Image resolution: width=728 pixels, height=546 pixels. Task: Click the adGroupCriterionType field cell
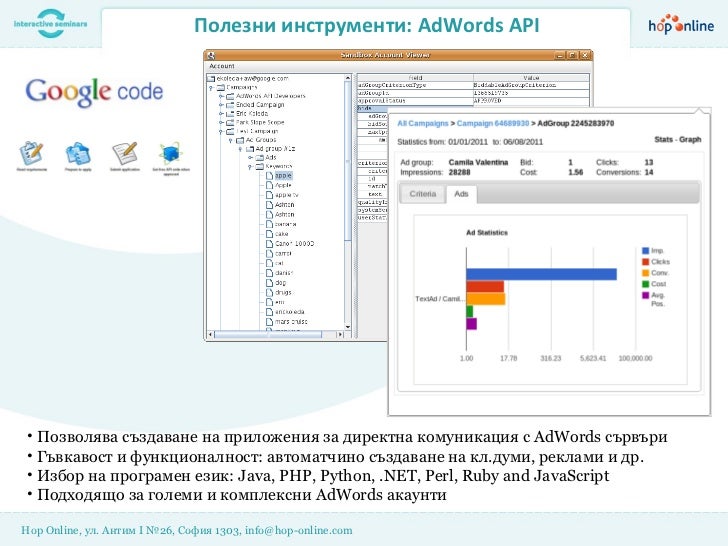point(415,85)
